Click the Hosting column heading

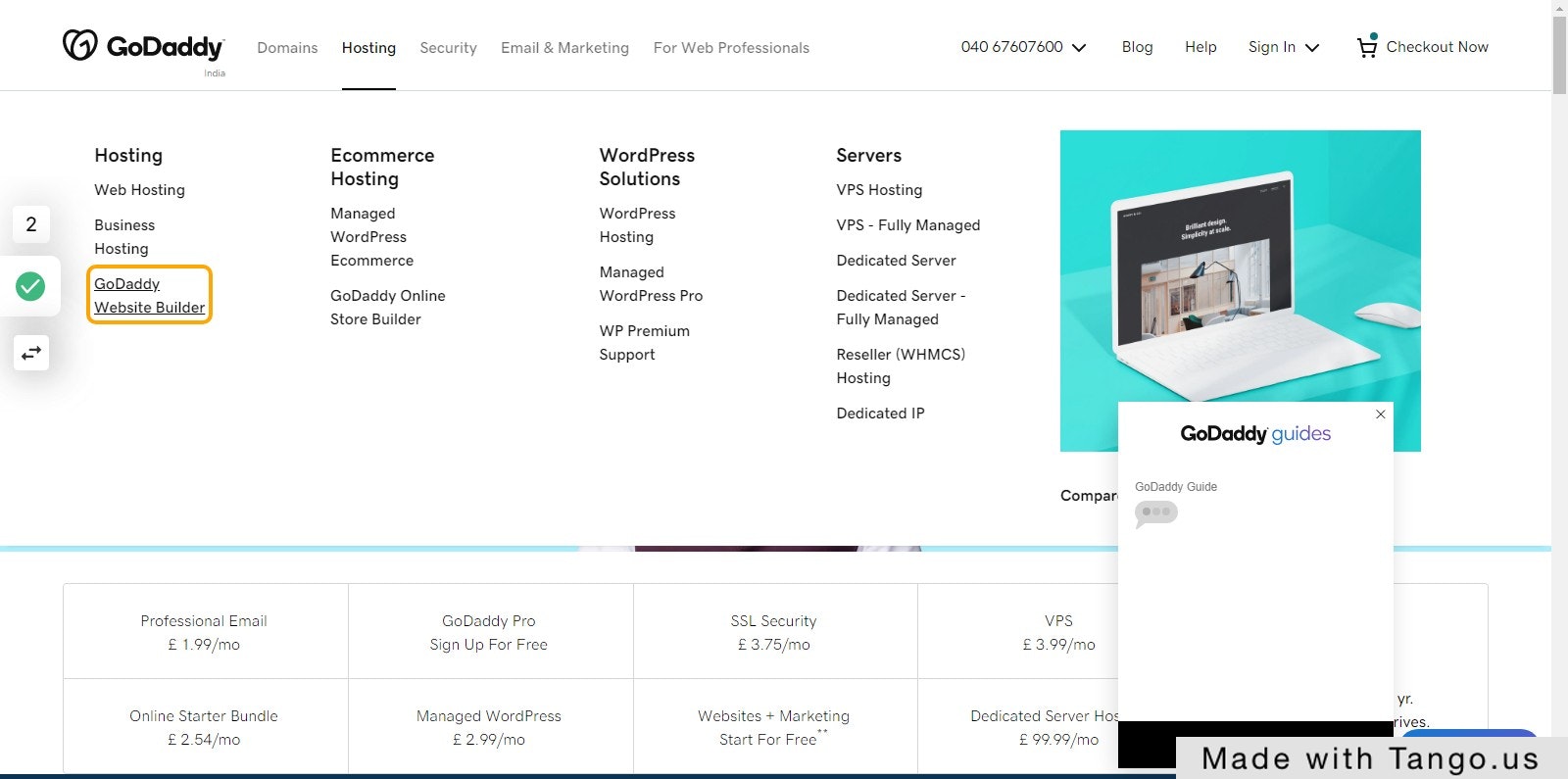(x=128, y=155)
